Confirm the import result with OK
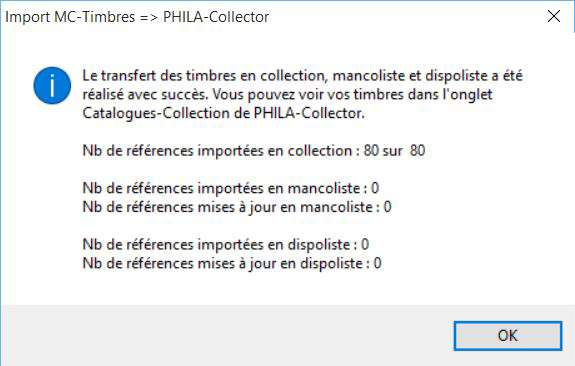Viewport: 575px width, 366px height. coord(508,336)
